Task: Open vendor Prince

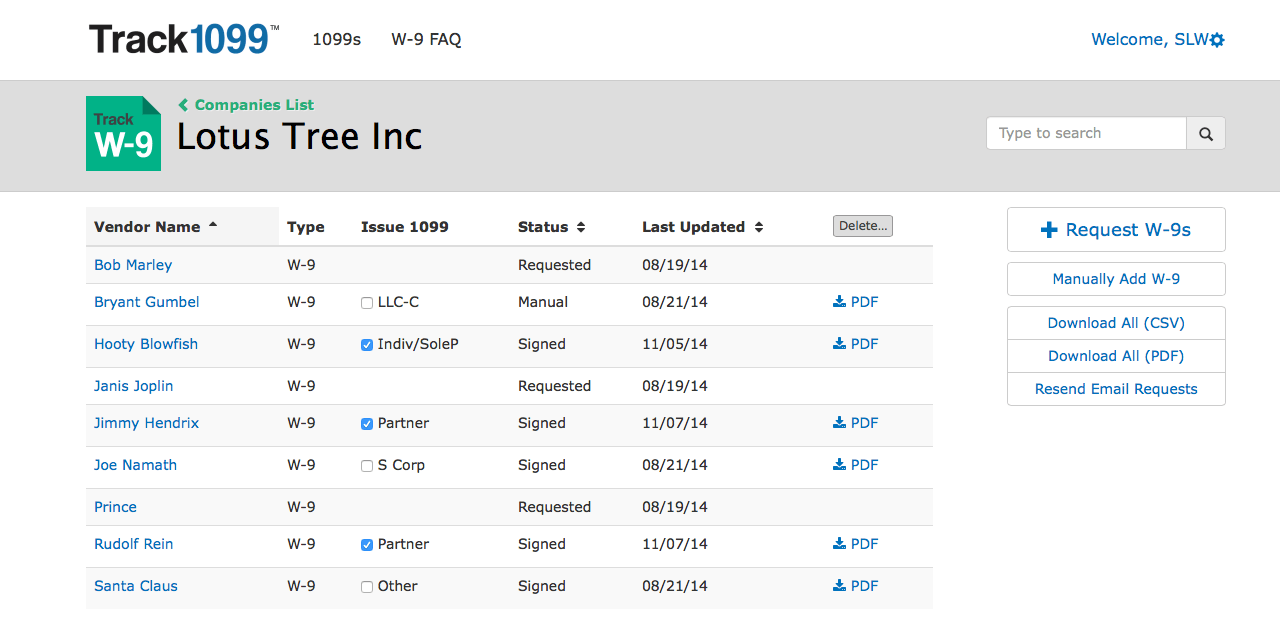Action: [x=116, y=507]
